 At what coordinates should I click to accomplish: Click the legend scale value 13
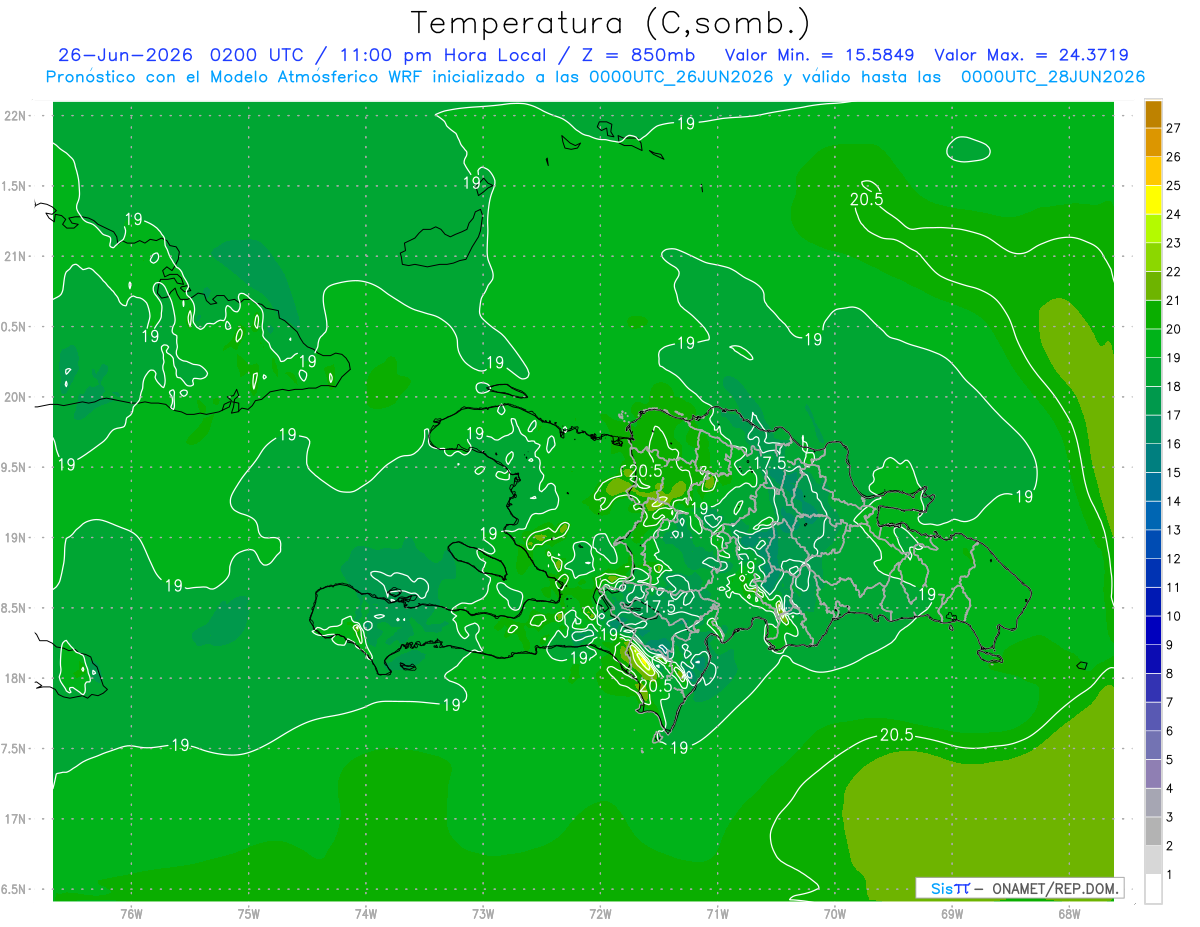(1174, 530)
